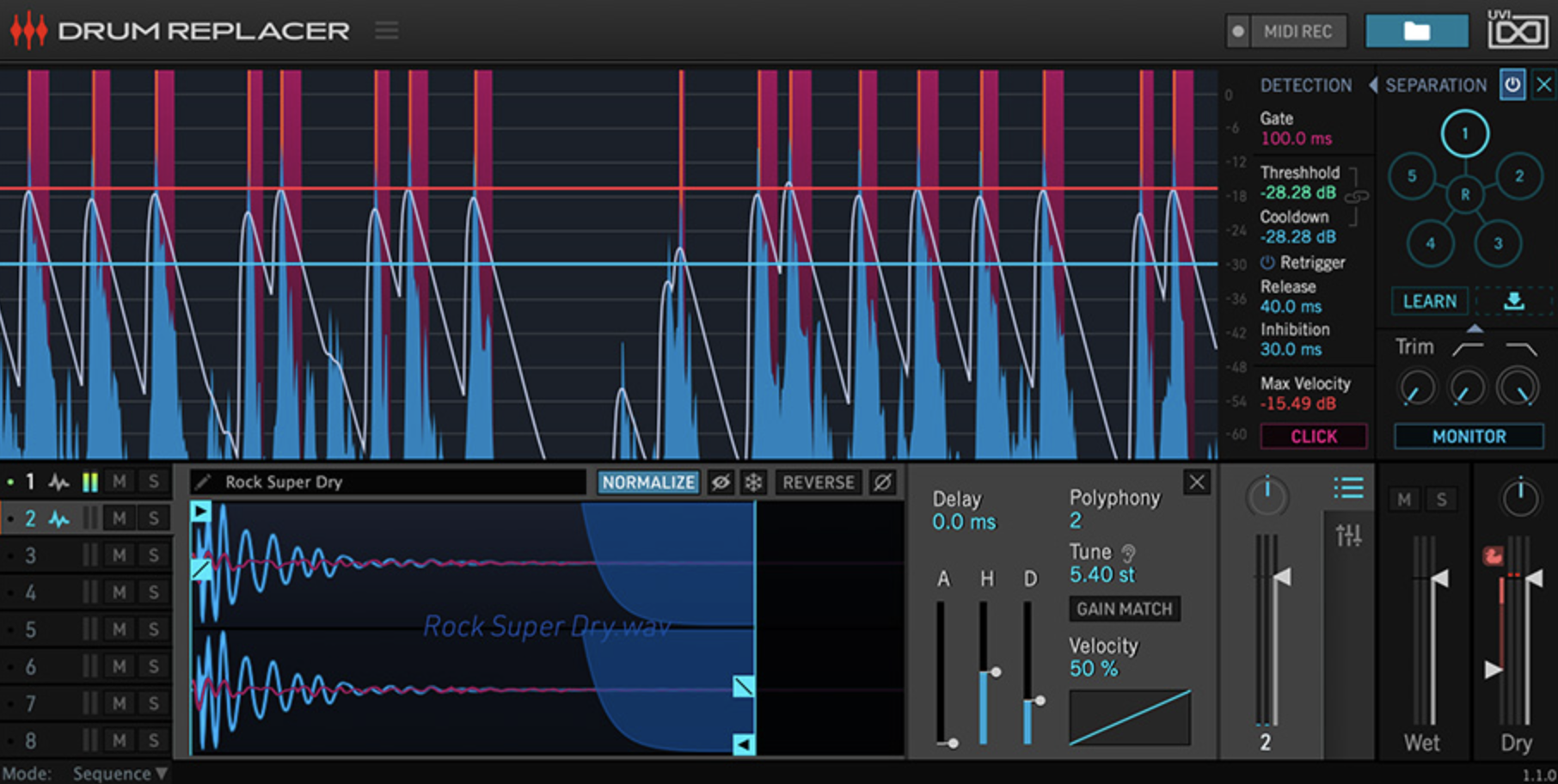
Task: Select track 1 in the track list
Action: (x=29, y=482)
